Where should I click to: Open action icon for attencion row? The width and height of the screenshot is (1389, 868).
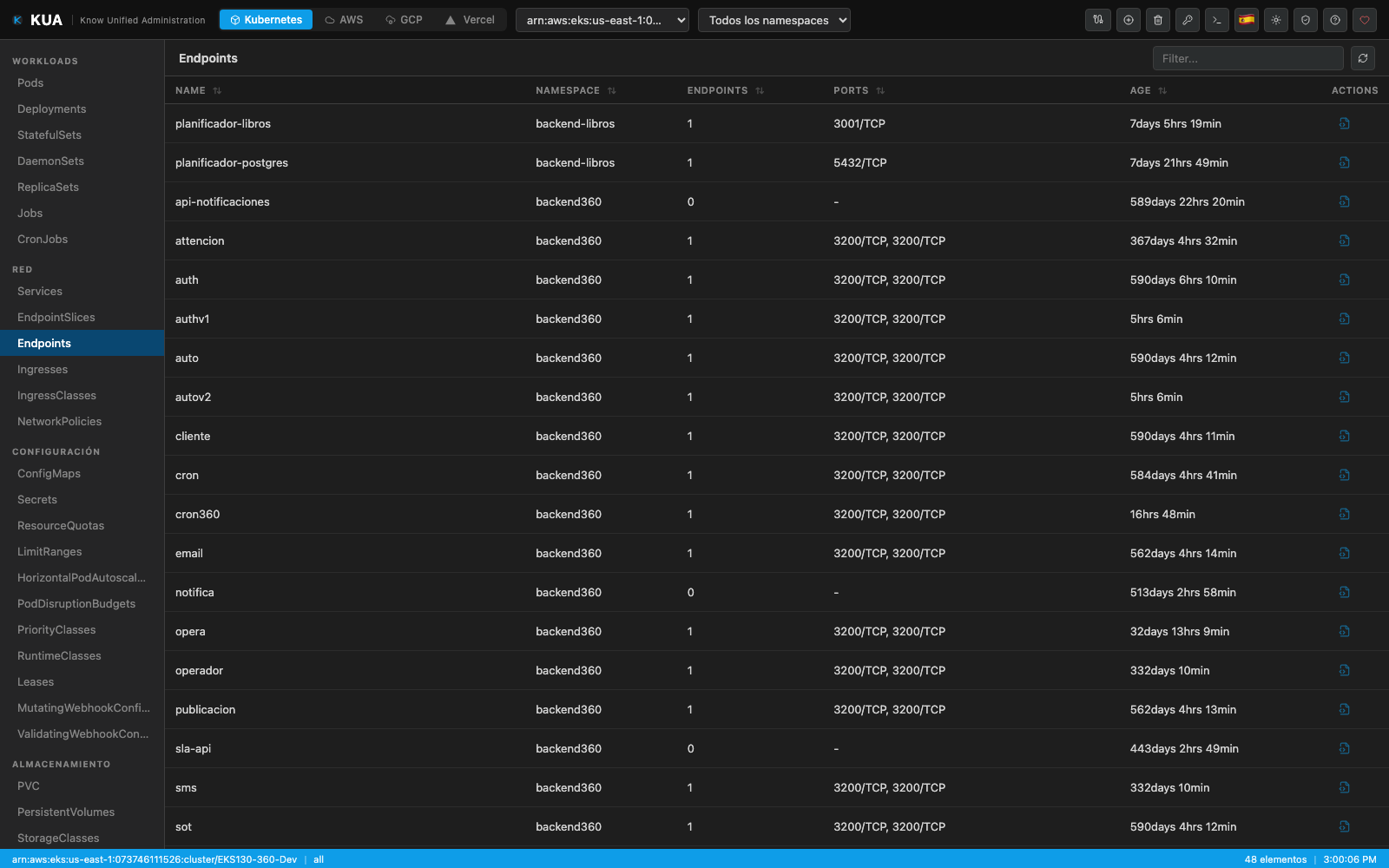[x=1344, y=240]
